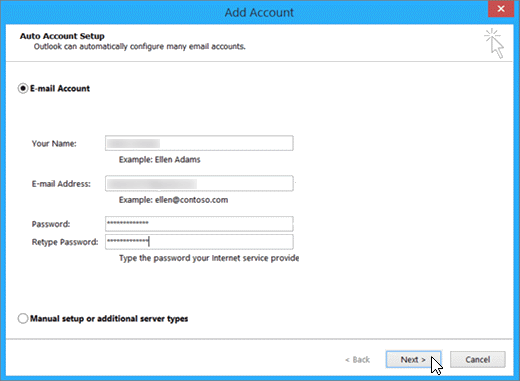Image resolution: width=520 pixels, height=381 pixels.
Task: Close the Add Account window
Action: coord(501,9)
